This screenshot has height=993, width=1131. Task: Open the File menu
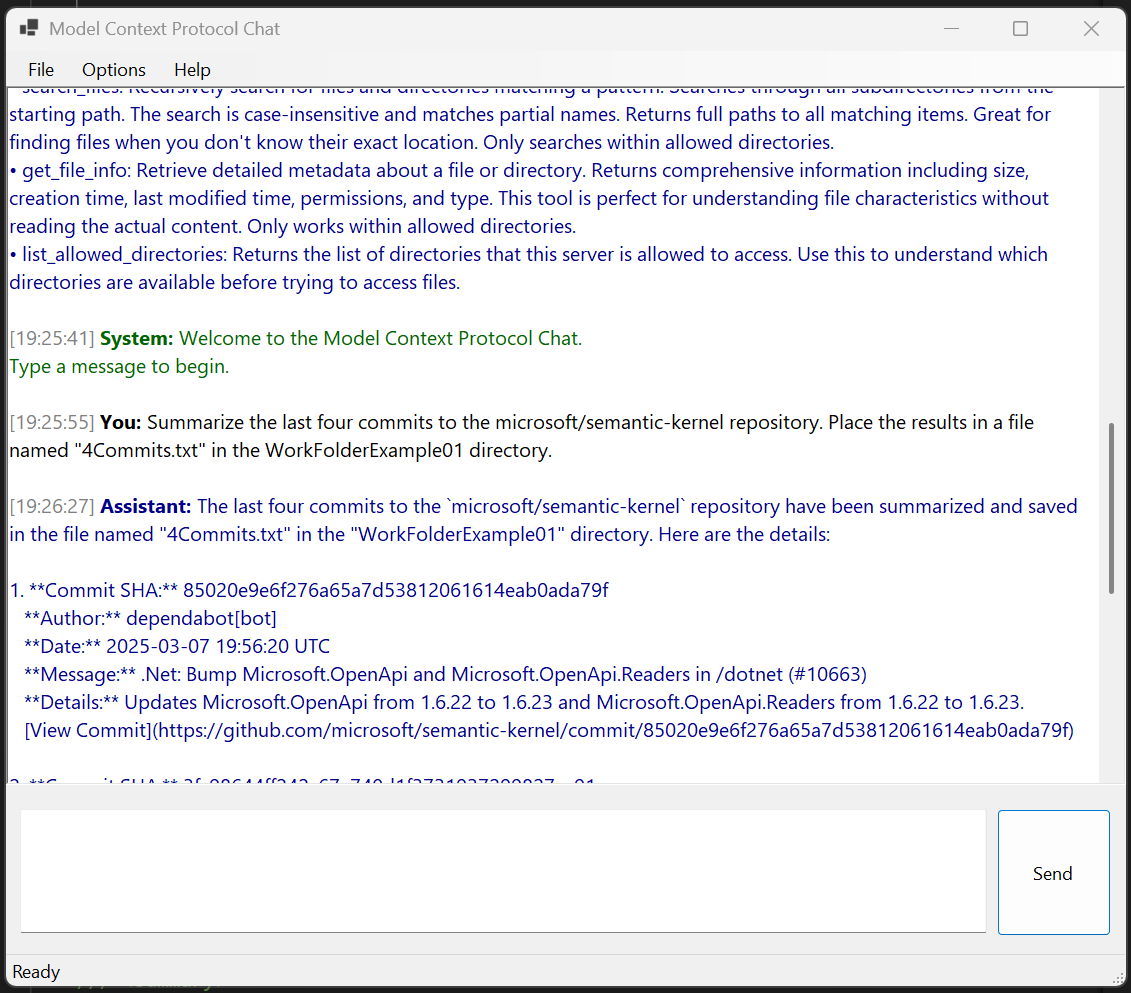41,69
